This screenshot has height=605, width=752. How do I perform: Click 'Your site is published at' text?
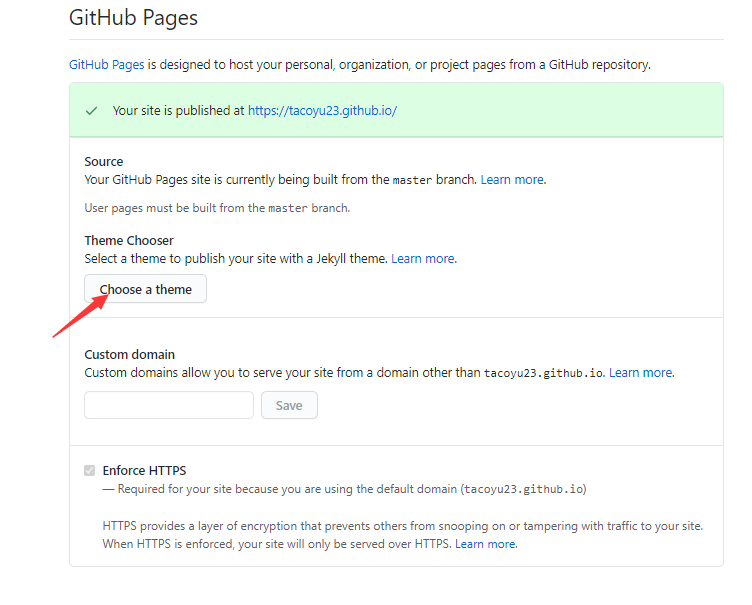coord(178,110)
